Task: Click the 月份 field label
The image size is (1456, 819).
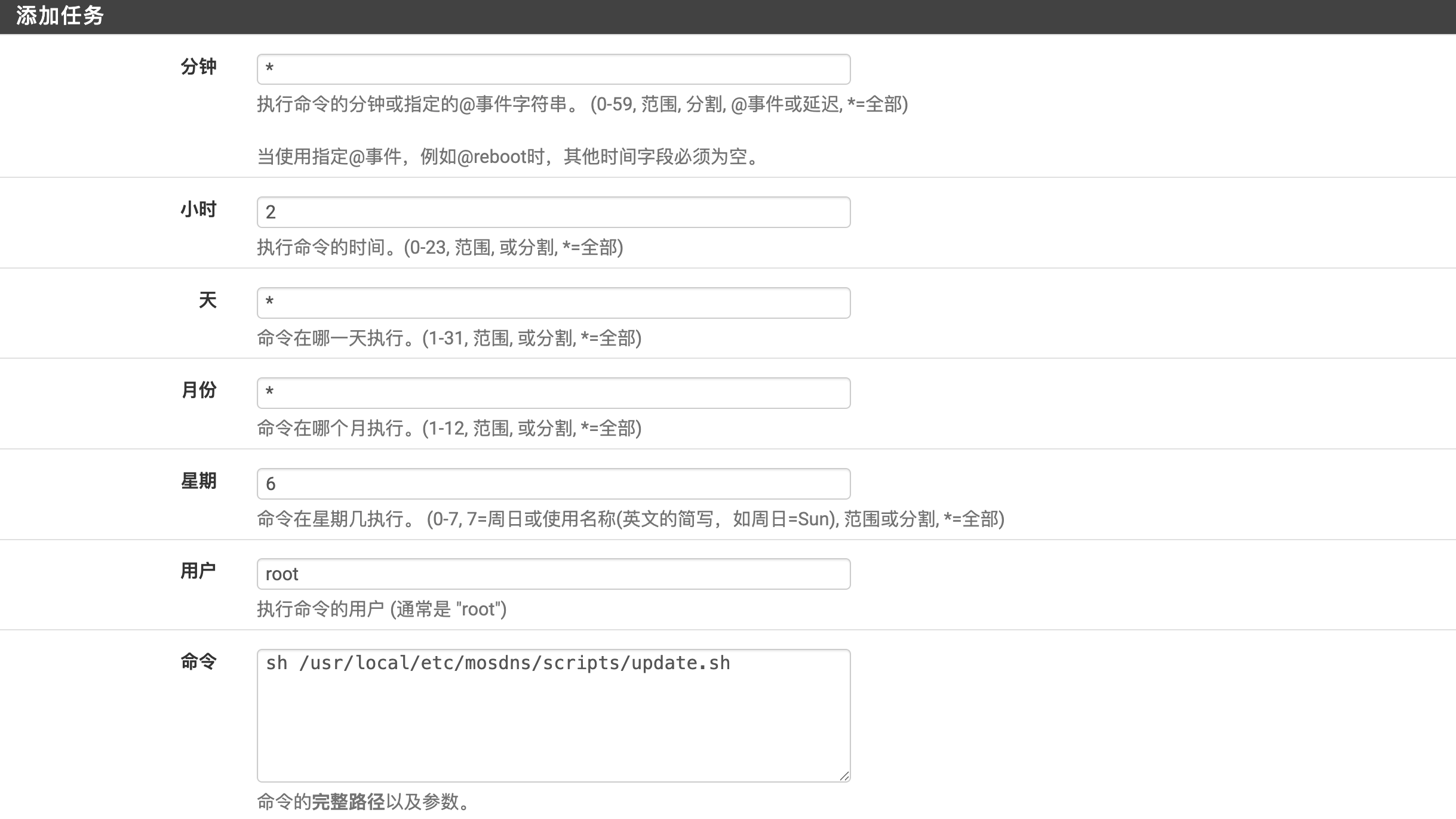Action: pos(198,390)
